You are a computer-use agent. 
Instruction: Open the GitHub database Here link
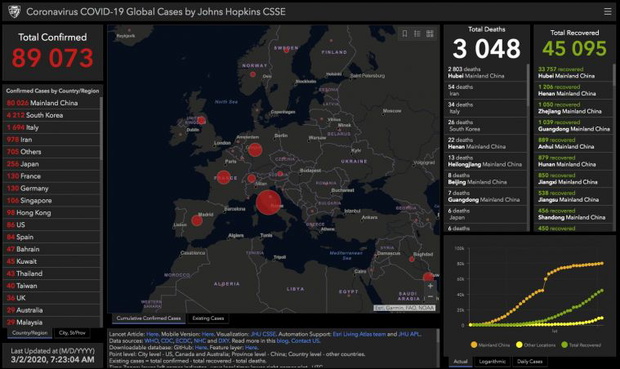tap(201, 347)
